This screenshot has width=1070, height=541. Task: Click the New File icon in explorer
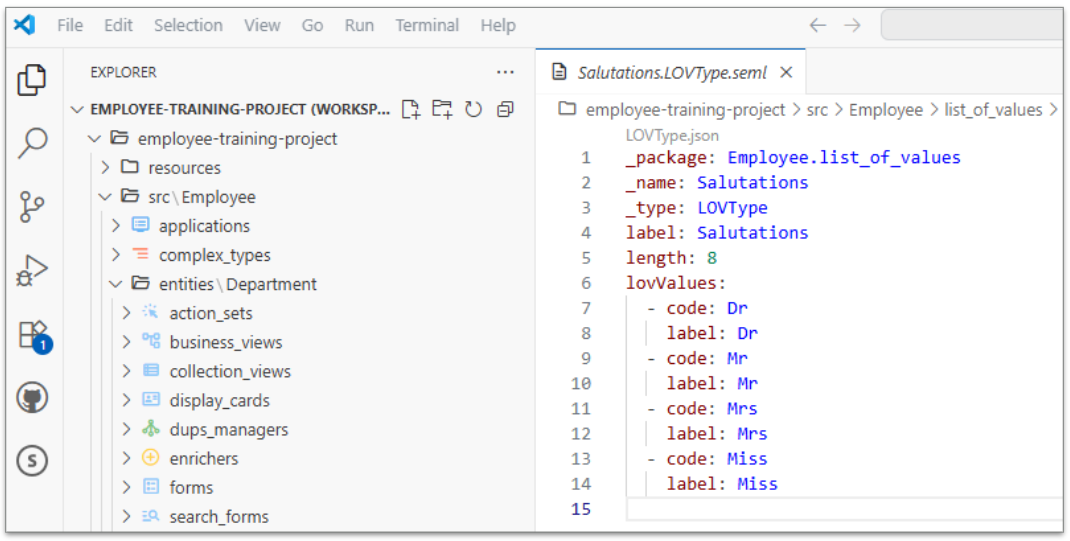tap(411, 109)
